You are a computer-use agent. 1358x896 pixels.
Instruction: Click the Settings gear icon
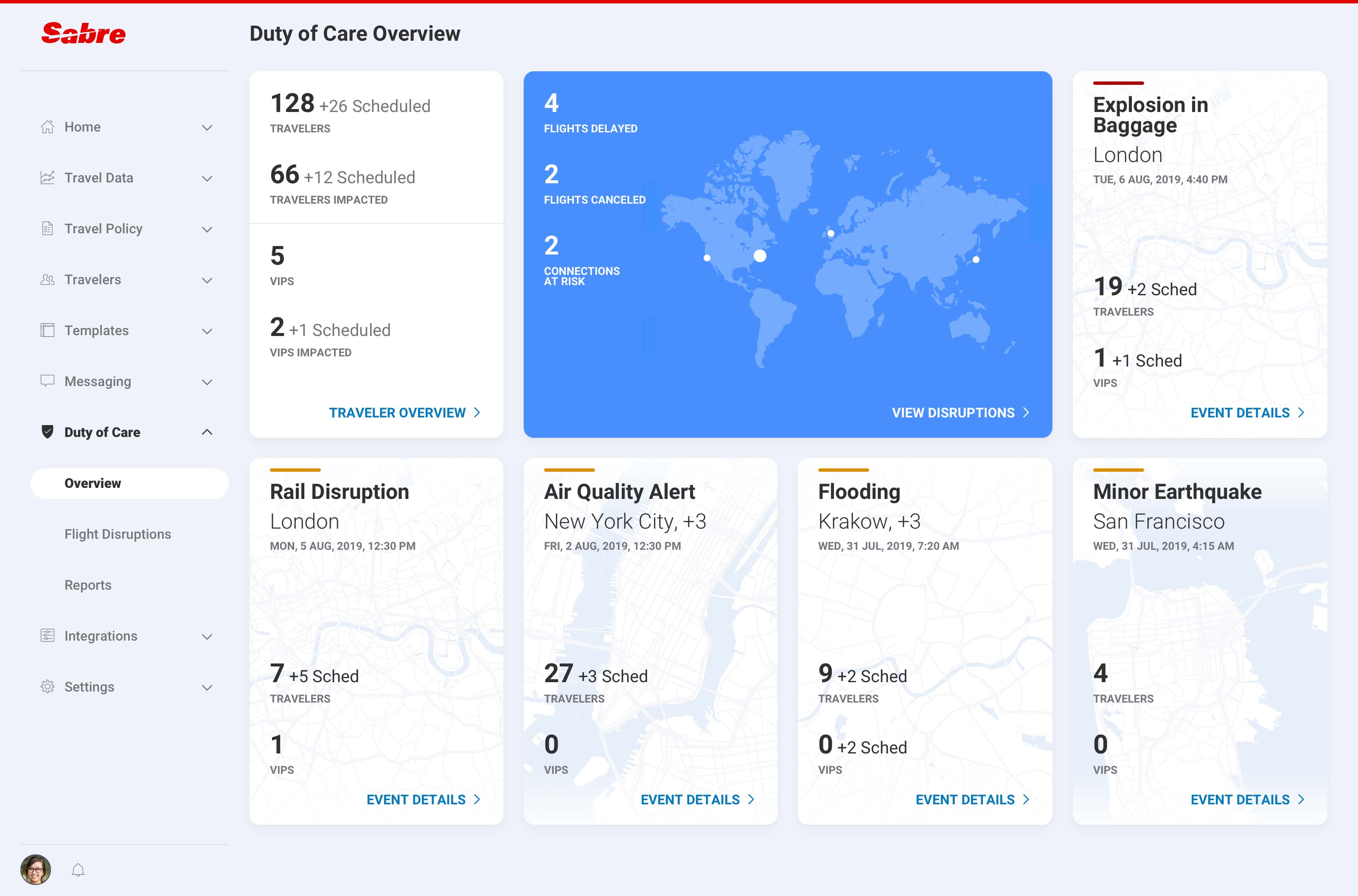[x=48, y=686]
